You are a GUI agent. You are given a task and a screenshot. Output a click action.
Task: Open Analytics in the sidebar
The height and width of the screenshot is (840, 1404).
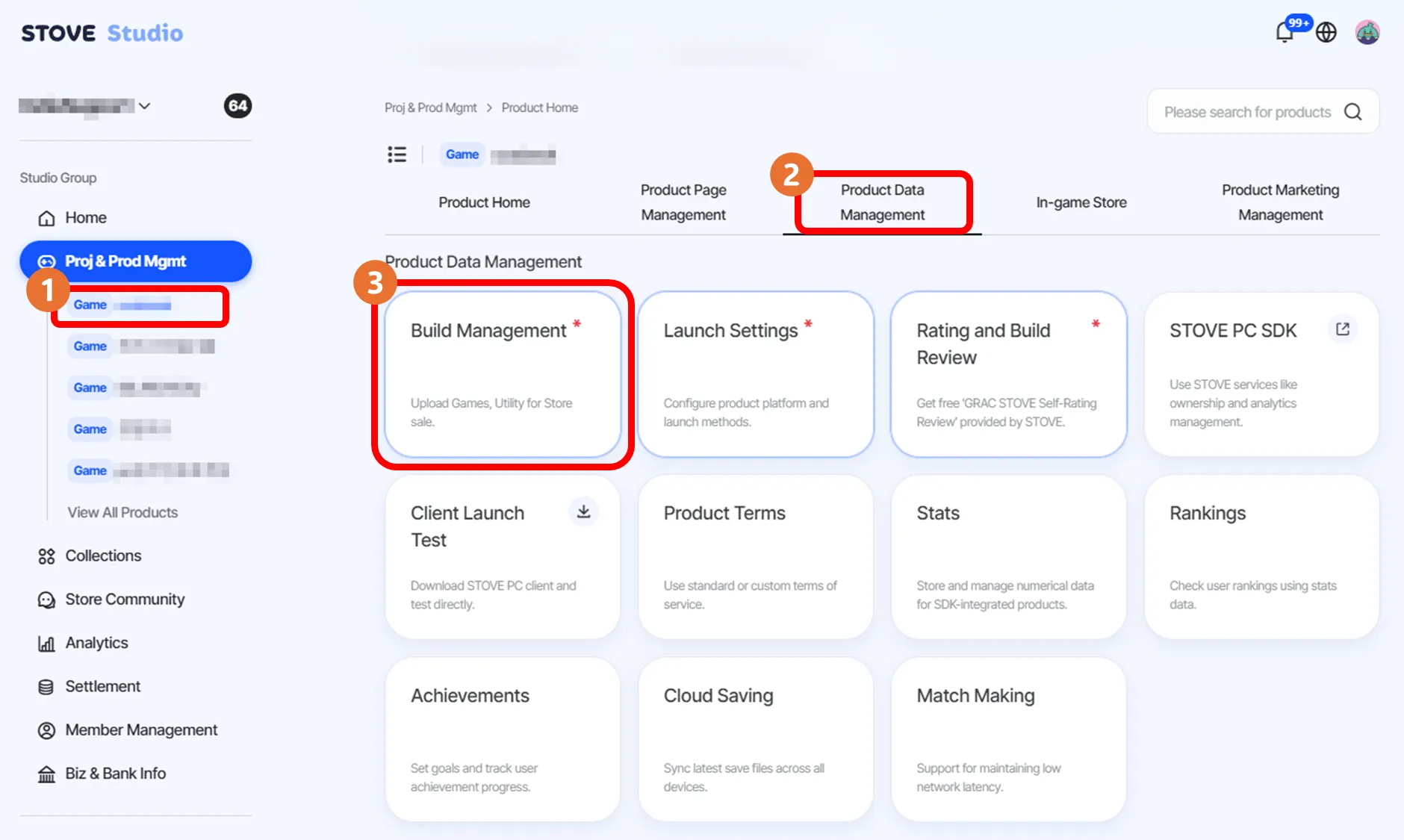coord(96,644)
